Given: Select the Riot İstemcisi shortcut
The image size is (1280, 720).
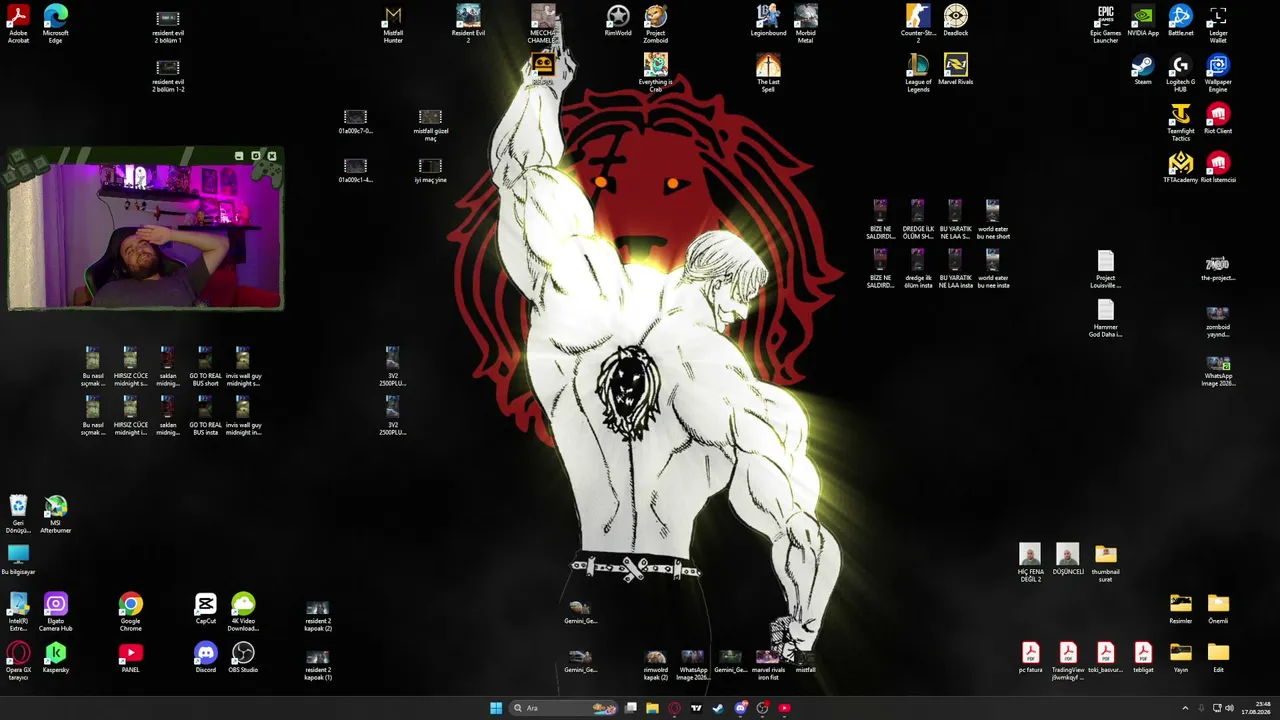Looking at the screenshot, I should (x=1218, y=168).
